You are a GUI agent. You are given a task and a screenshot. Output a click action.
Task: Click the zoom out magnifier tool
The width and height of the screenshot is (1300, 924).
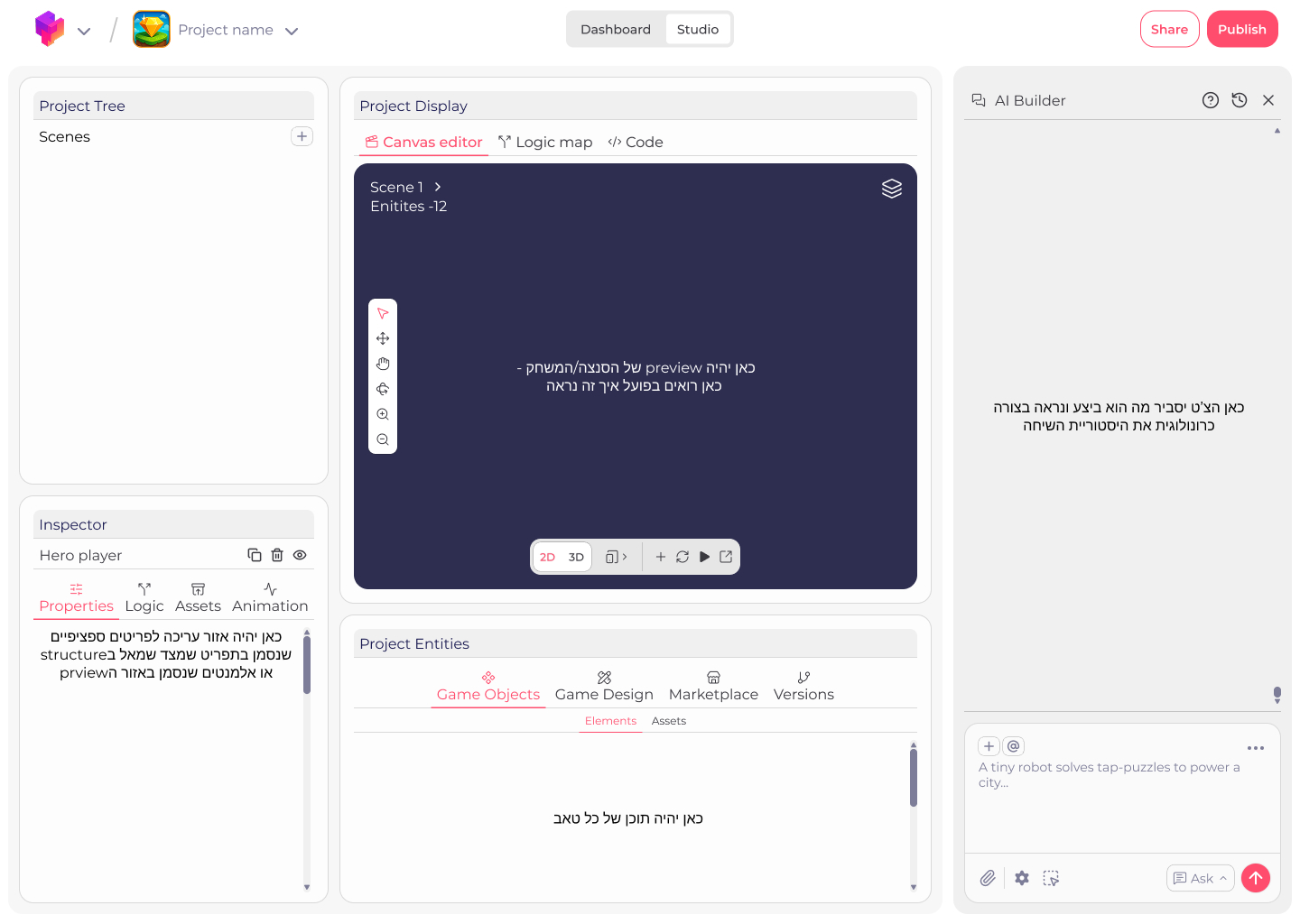(383, 439)
